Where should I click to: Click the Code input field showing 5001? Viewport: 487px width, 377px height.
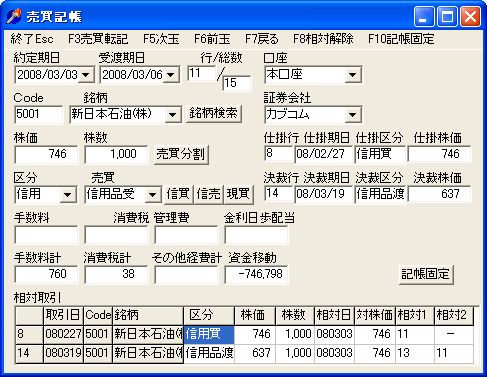(38, 114)
